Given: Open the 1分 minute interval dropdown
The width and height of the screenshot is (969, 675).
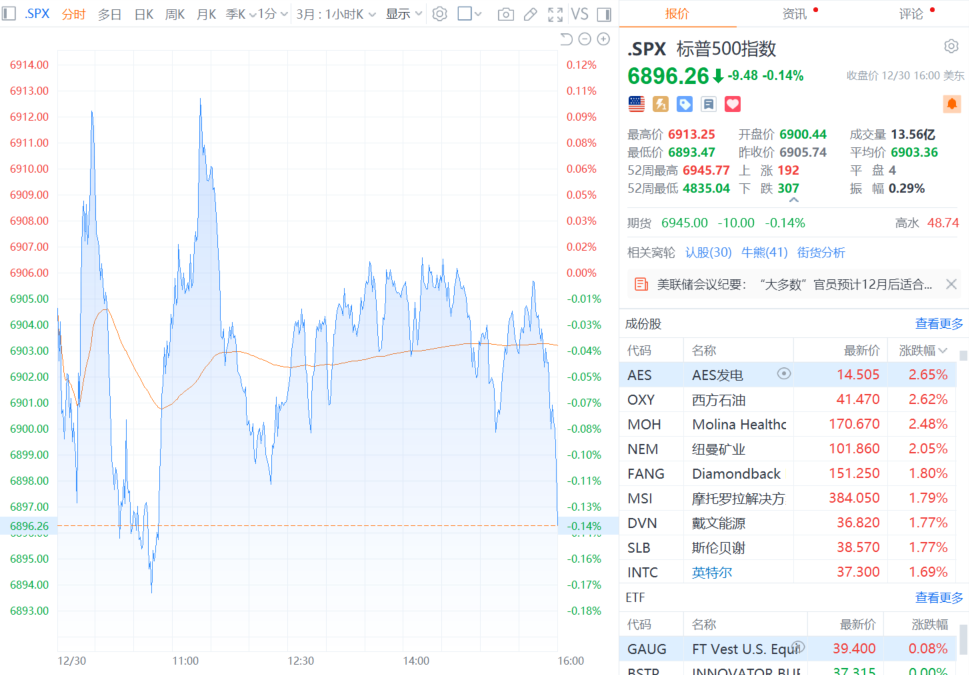Looking at the screenshot, I should pos(271,14).
